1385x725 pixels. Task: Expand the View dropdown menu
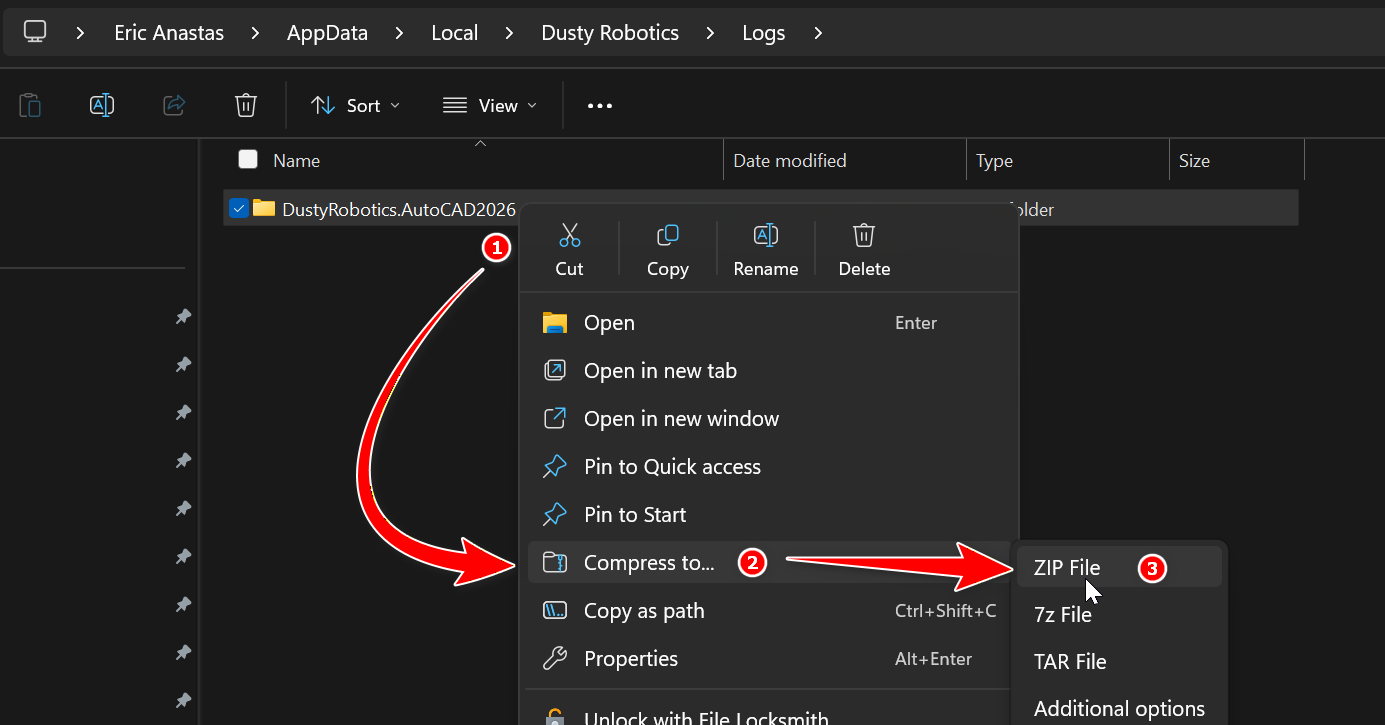point(490,105)
